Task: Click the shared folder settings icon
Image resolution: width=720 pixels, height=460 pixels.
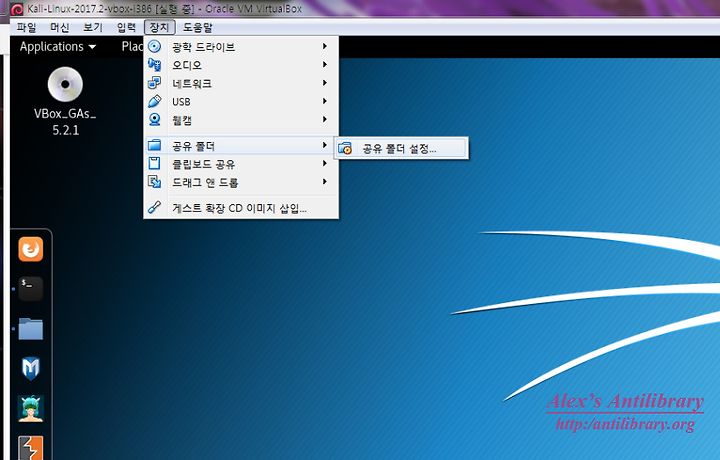Action: coord(345,148)
